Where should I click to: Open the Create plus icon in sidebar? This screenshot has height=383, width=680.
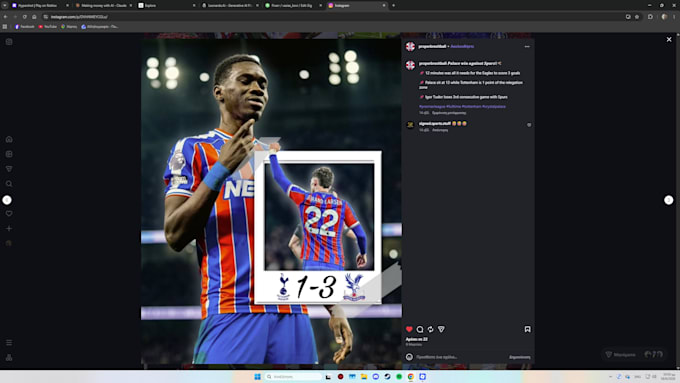click(x=9, y=228)
